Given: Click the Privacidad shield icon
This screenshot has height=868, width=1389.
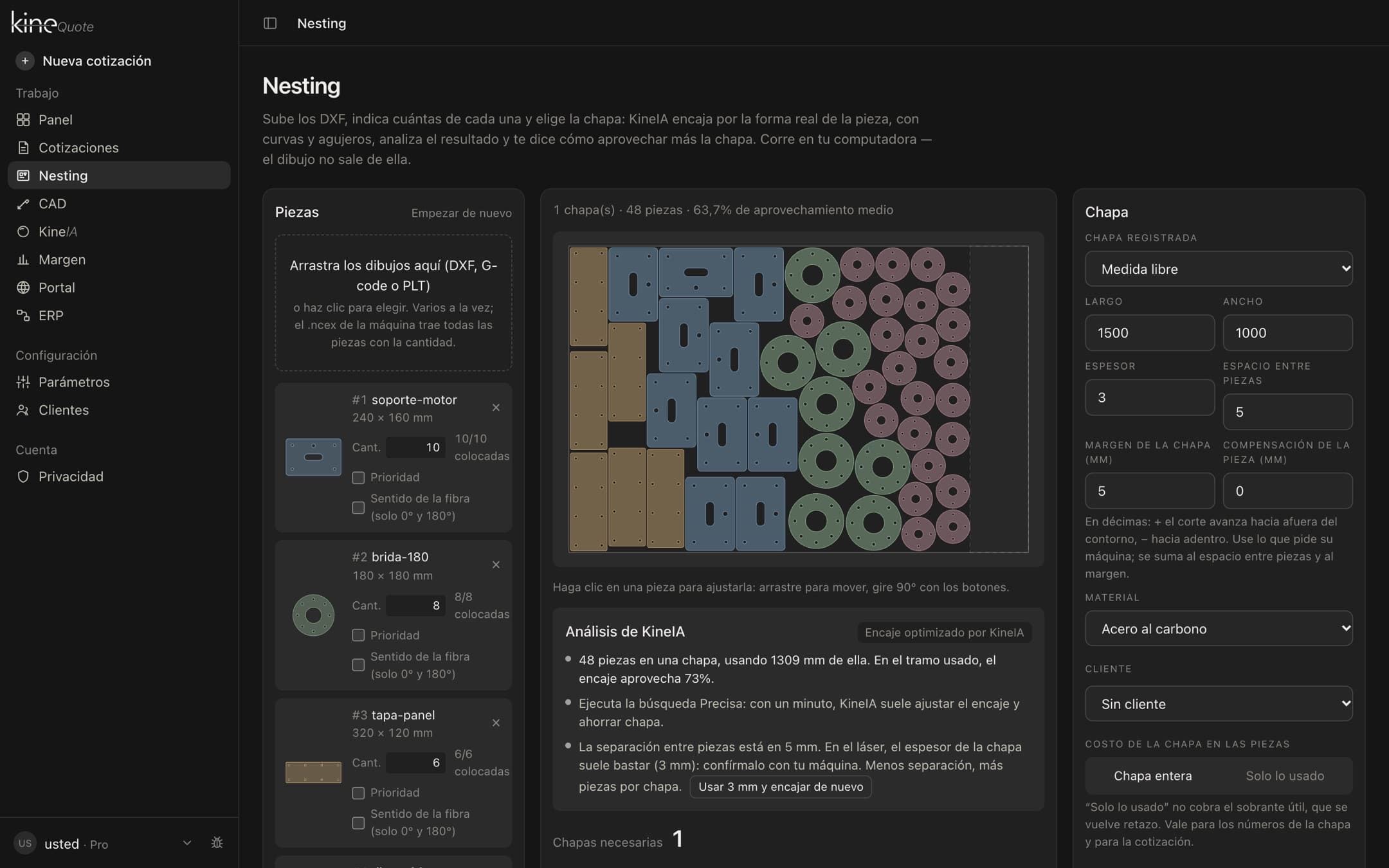Looking at the screenshot, I should (x=23, y=476).
